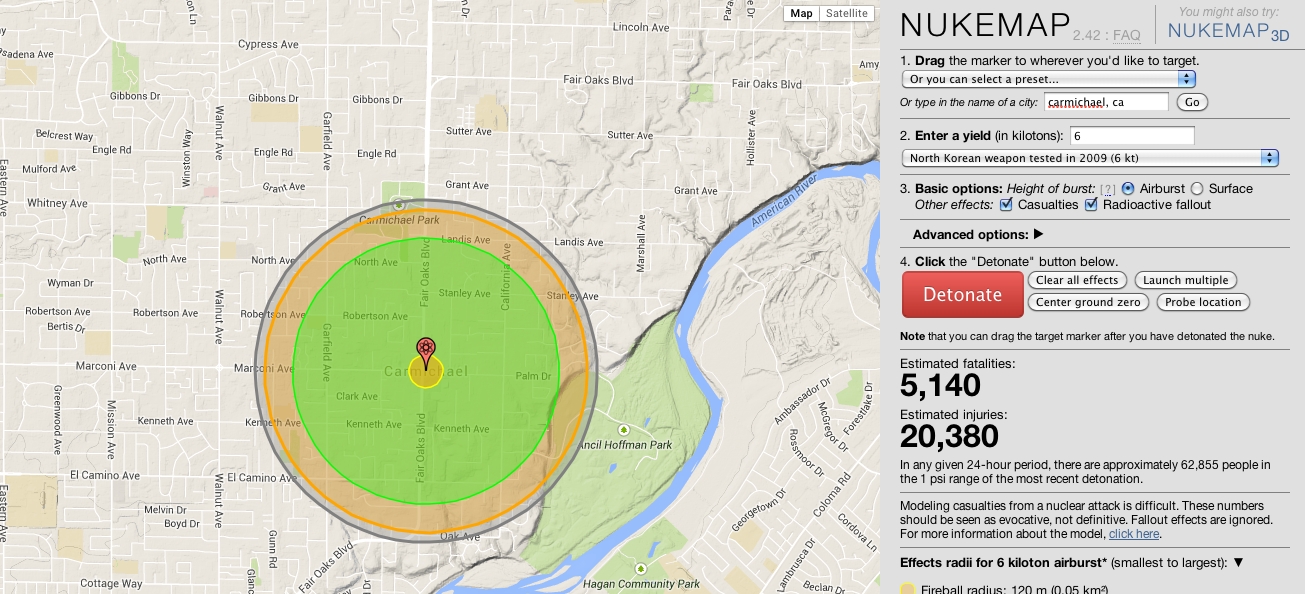Image resolution: width=1305 pixels, height=594 pixels.
Task: Click the fatalities figure "5,140"
Action: point(941,385)
